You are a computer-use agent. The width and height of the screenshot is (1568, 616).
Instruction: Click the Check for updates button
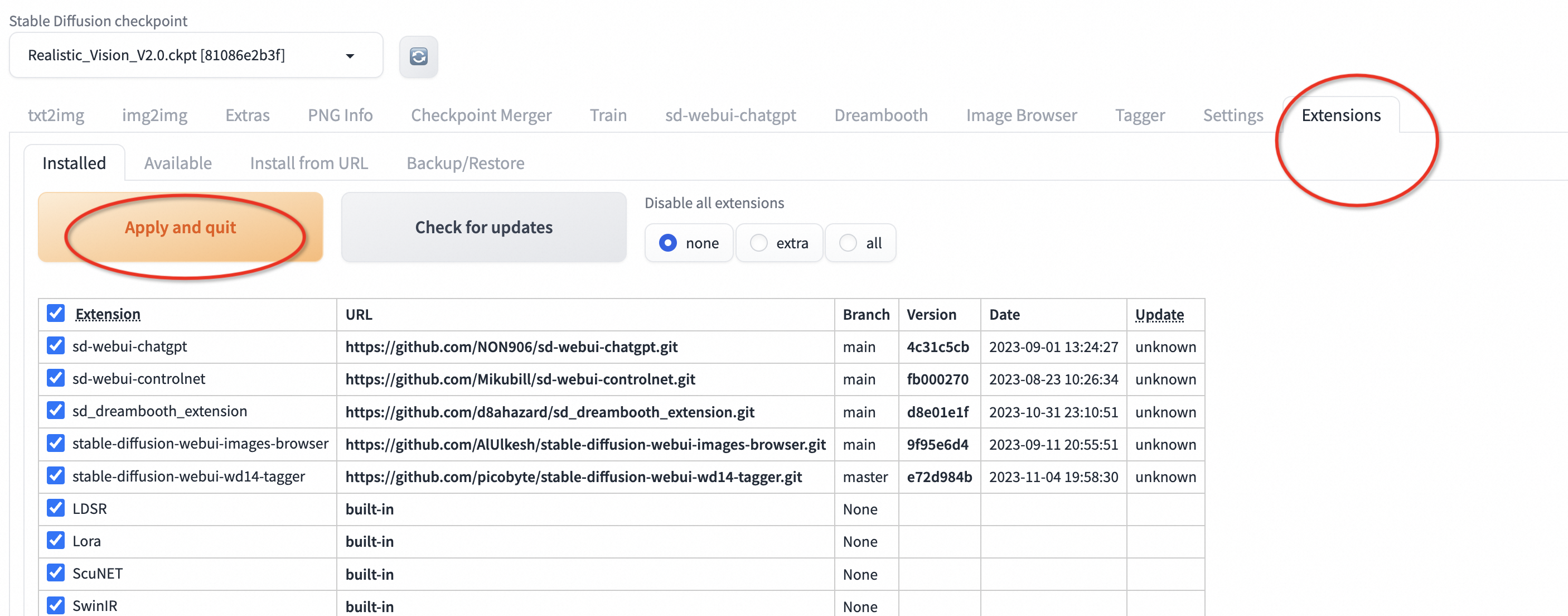(x=483, y=227)
